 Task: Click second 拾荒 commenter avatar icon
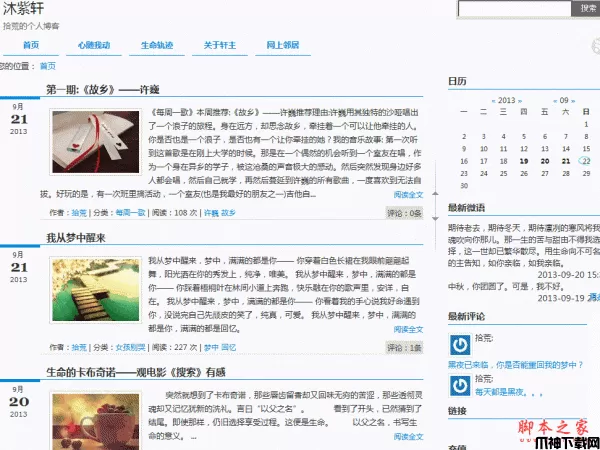click(x=460, y=386)
